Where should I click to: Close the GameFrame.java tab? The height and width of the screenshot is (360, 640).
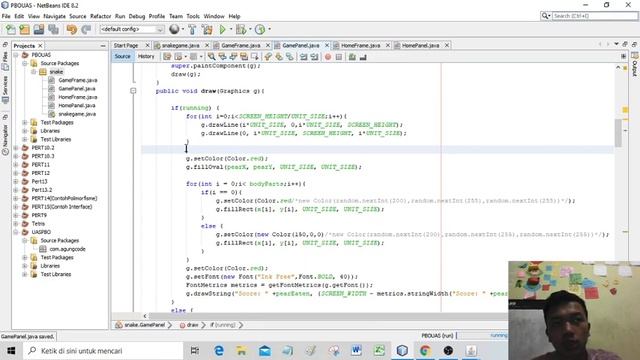(268, 45)
